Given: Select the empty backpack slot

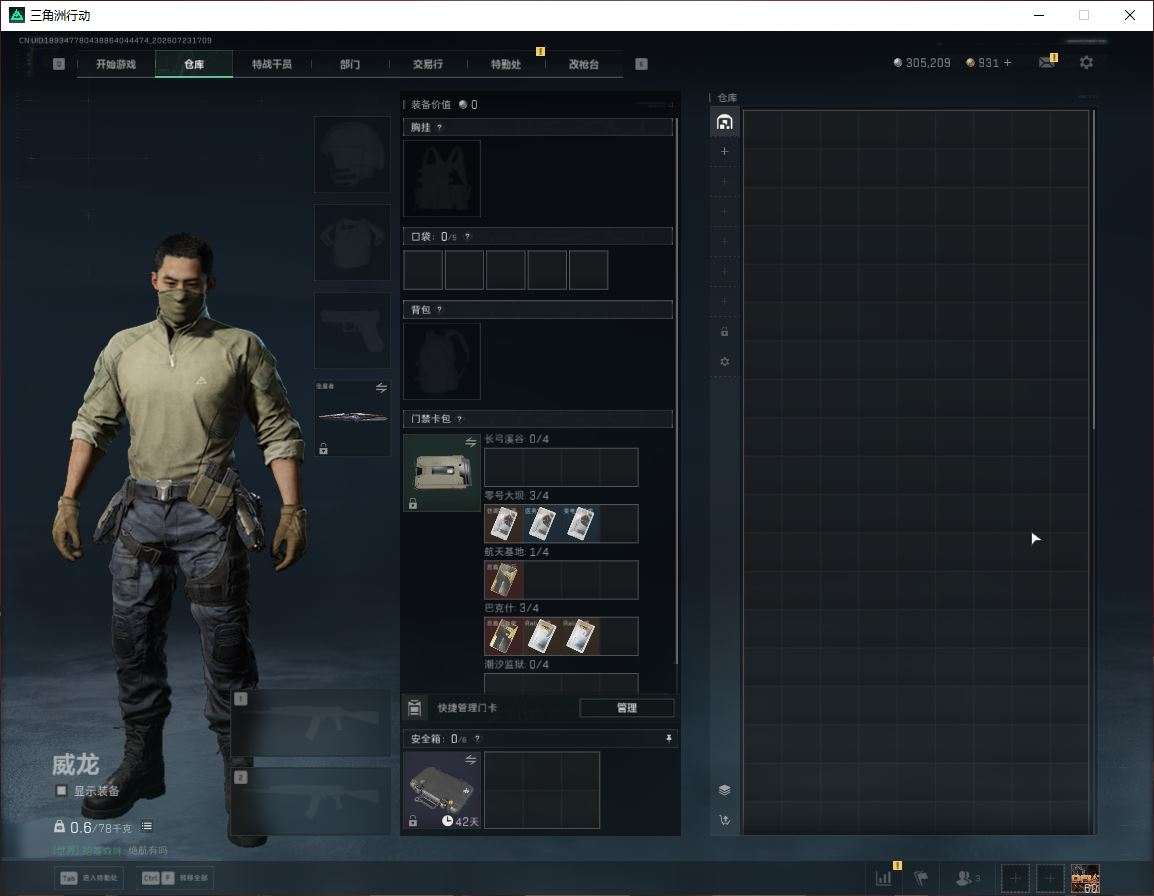Looking at the screenshot, I should click(x=442, y=361).
